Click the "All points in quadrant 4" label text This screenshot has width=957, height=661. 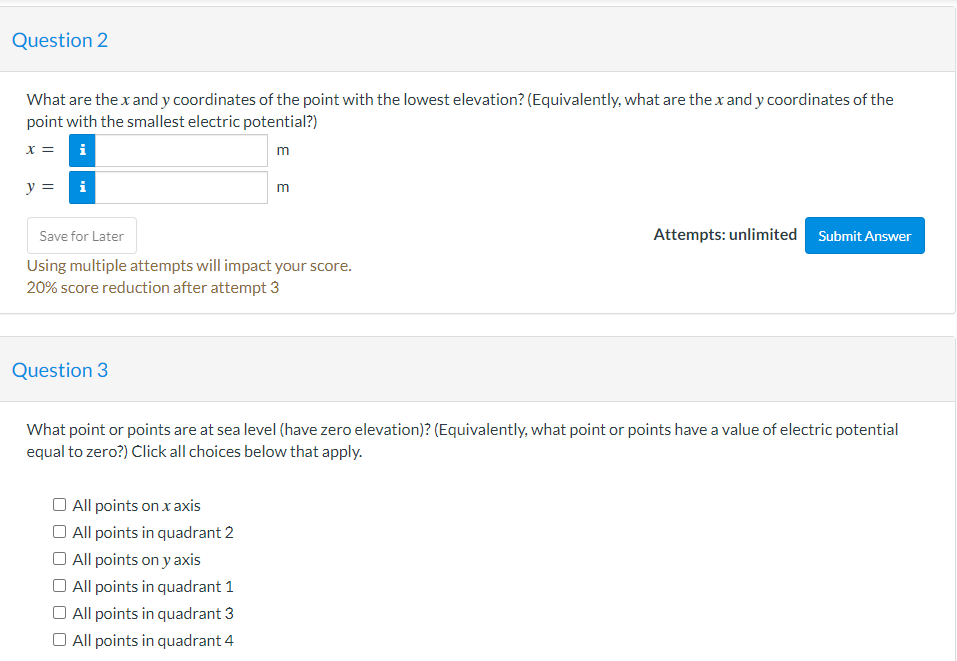click(153, 640)
